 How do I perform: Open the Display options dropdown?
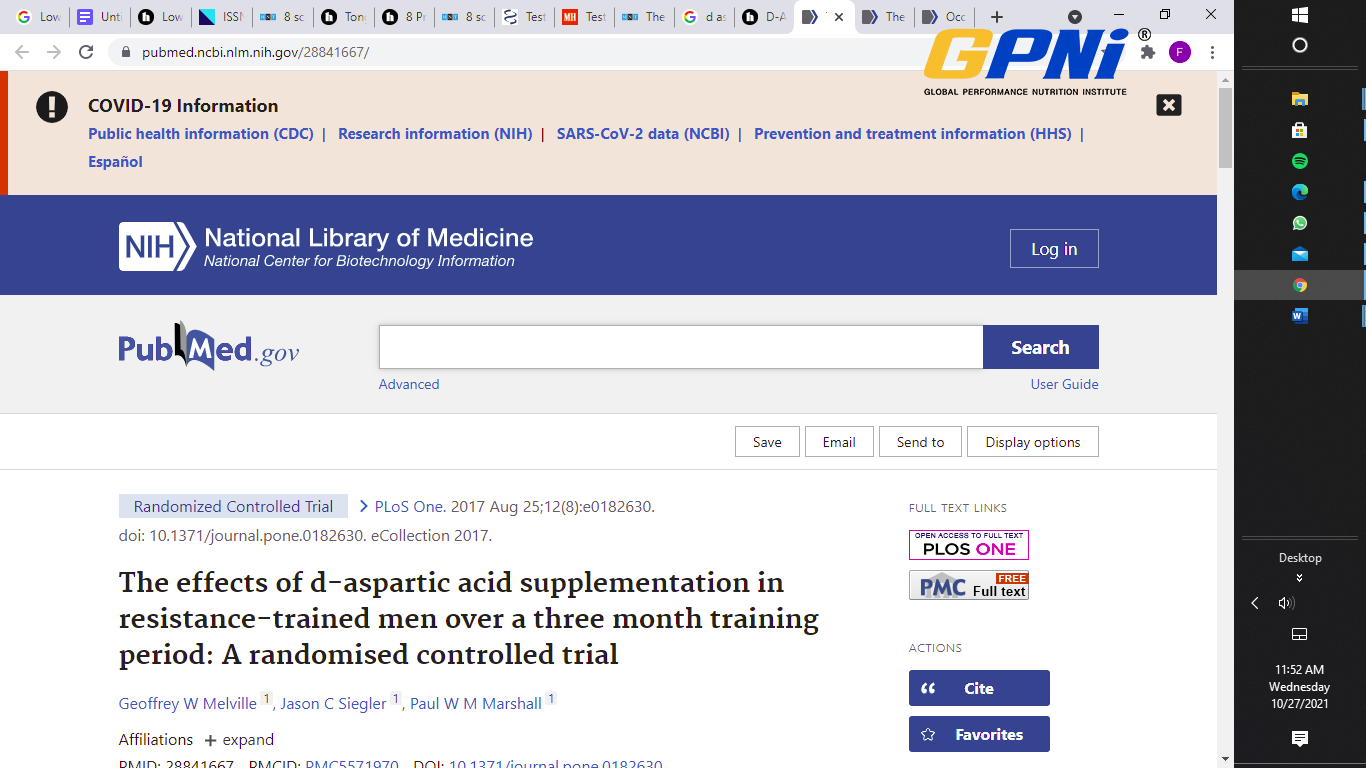coord(1032,442)
